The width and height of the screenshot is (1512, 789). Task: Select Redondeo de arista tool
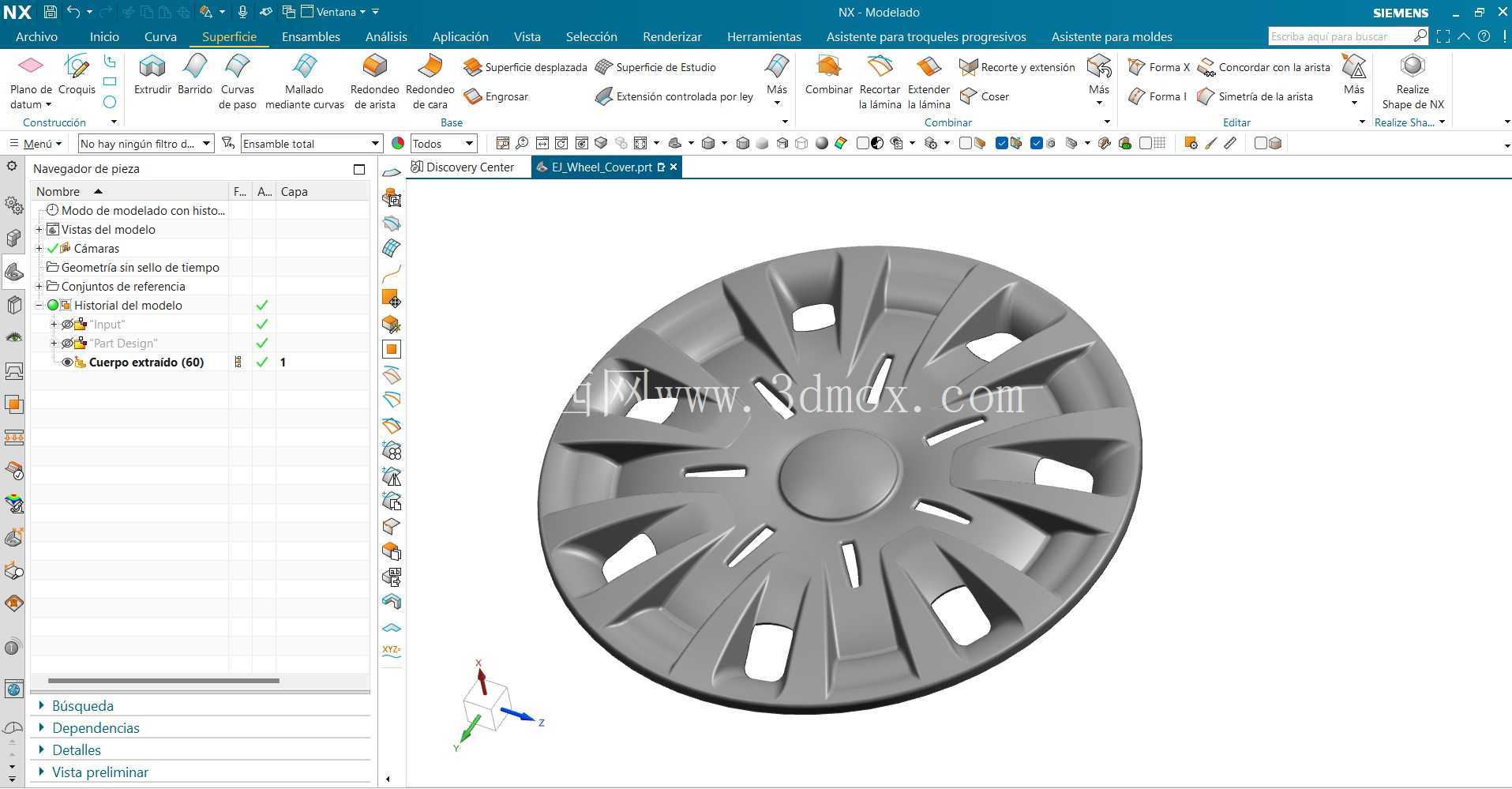coord(374,82)
